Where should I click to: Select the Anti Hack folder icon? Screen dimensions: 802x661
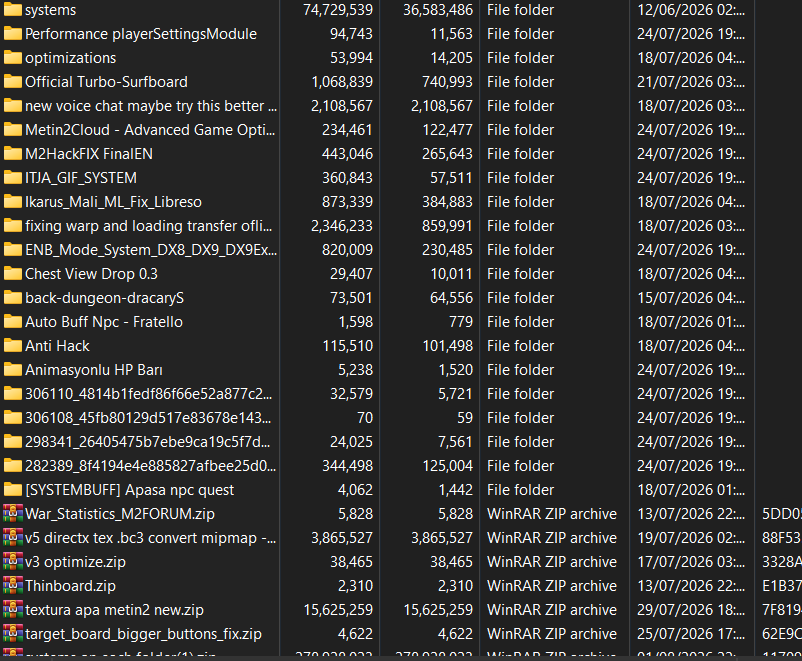(x=12, y=346)
